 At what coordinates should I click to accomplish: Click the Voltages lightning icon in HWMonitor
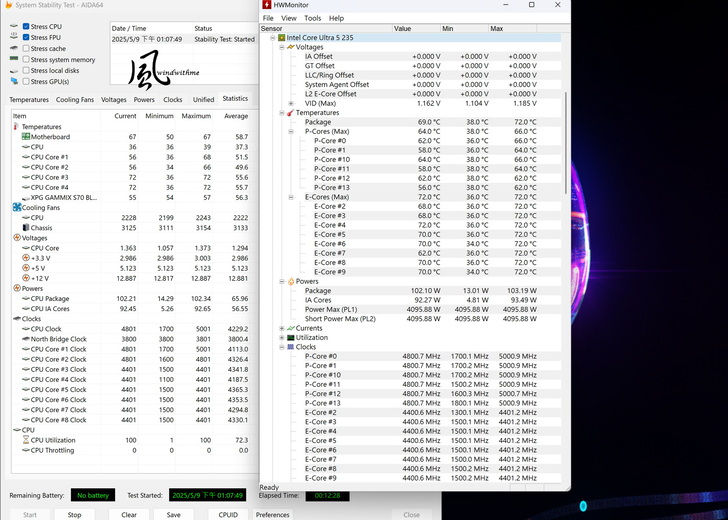tap(290, 47)
